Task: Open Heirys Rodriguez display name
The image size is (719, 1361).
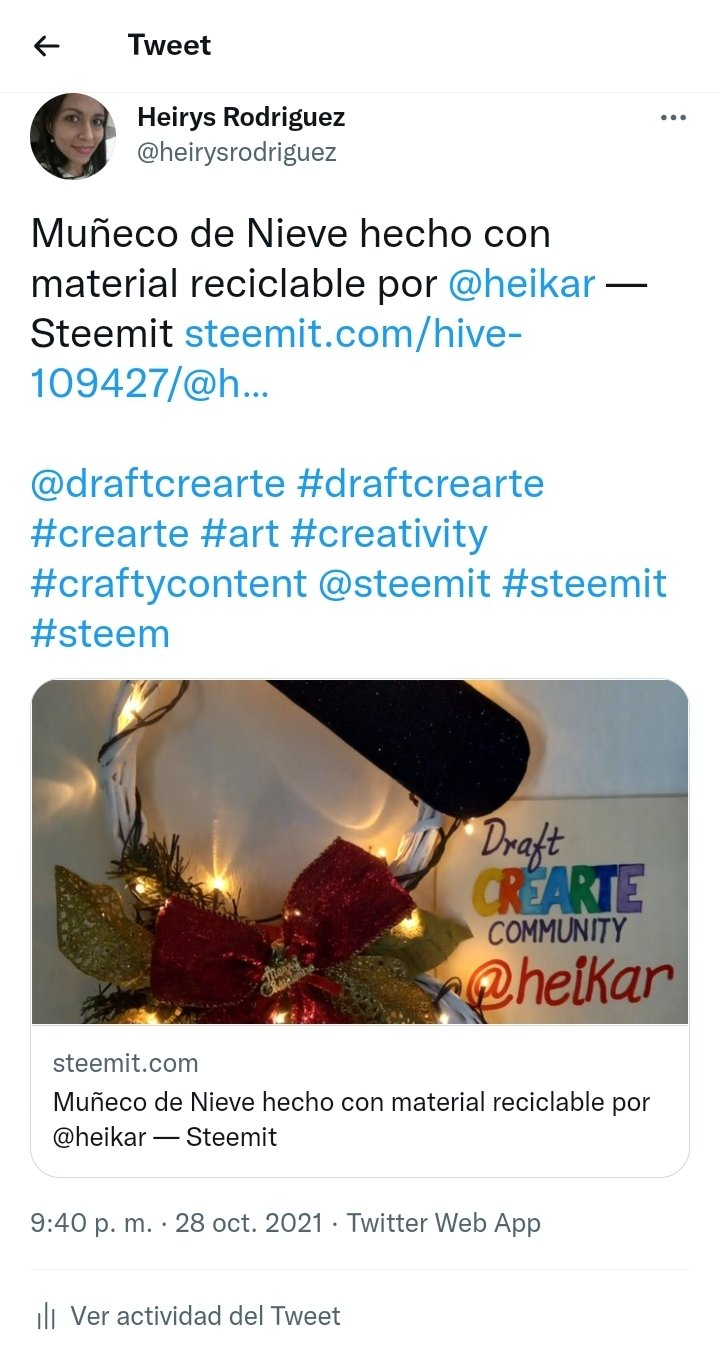Action: point(241,117)
